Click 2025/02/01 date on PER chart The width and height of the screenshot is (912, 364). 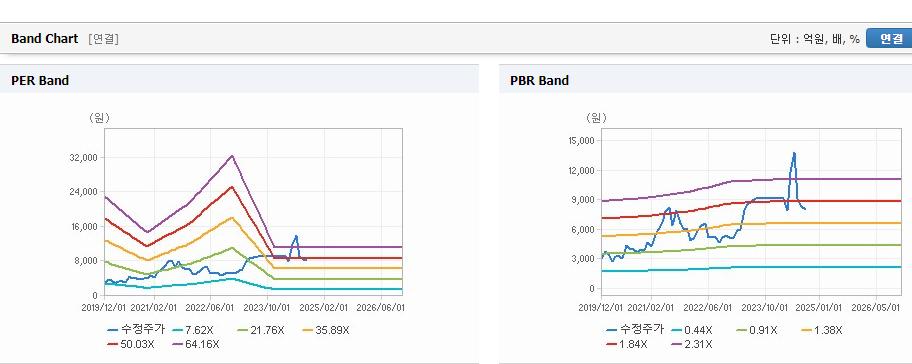pos(324,307)
